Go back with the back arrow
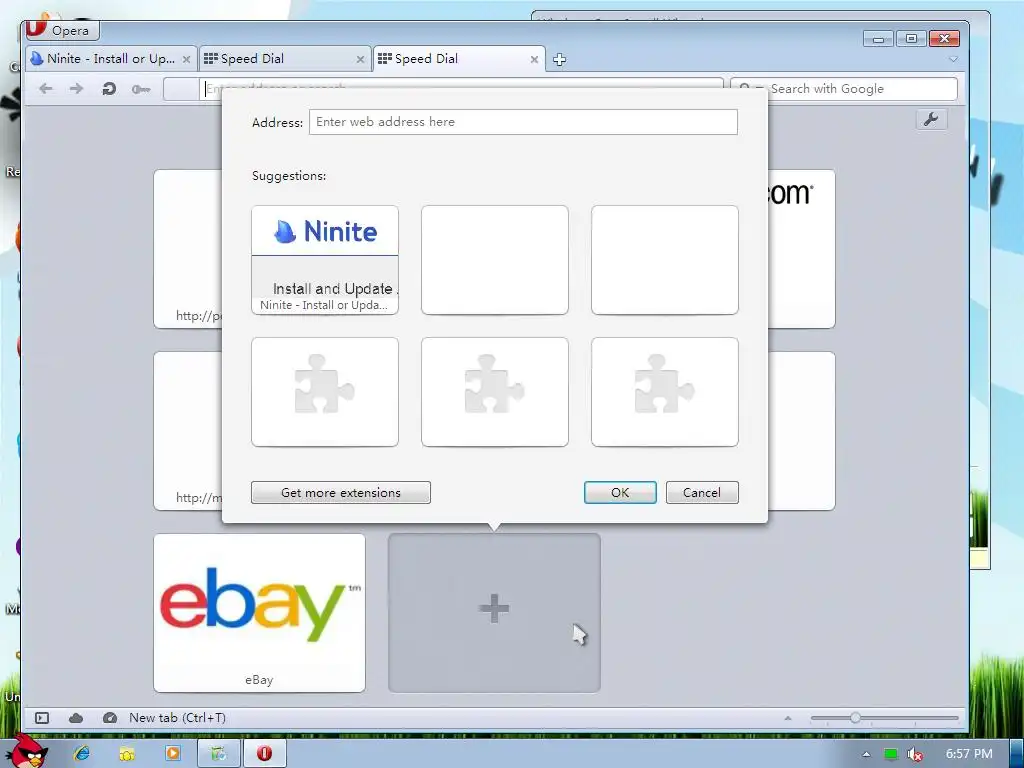1024x768 pixels. (x=45, y=88)
